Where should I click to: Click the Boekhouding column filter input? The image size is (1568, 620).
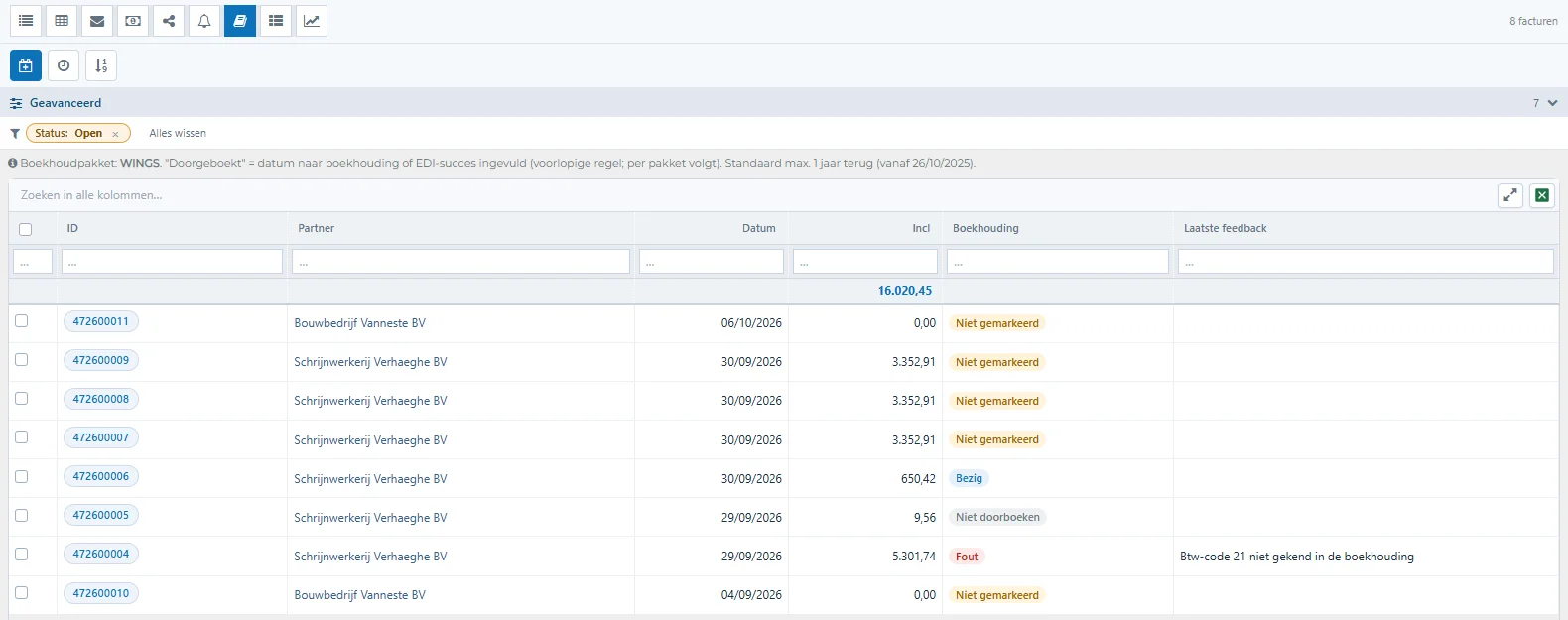pos(1058,262)
